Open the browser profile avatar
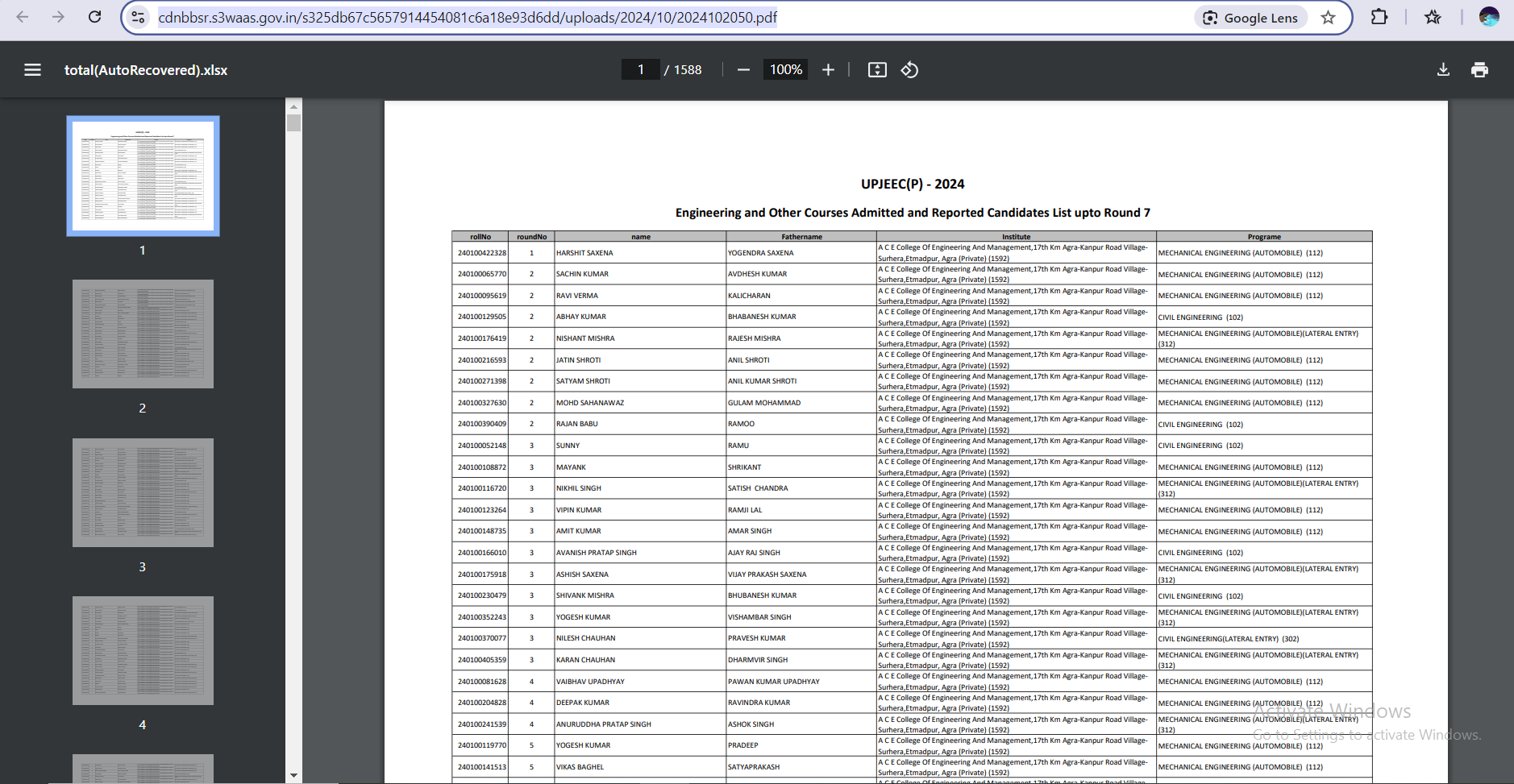Image resolution: width=1514 pixels, height=784 pixels. [x=1488, y=17]
